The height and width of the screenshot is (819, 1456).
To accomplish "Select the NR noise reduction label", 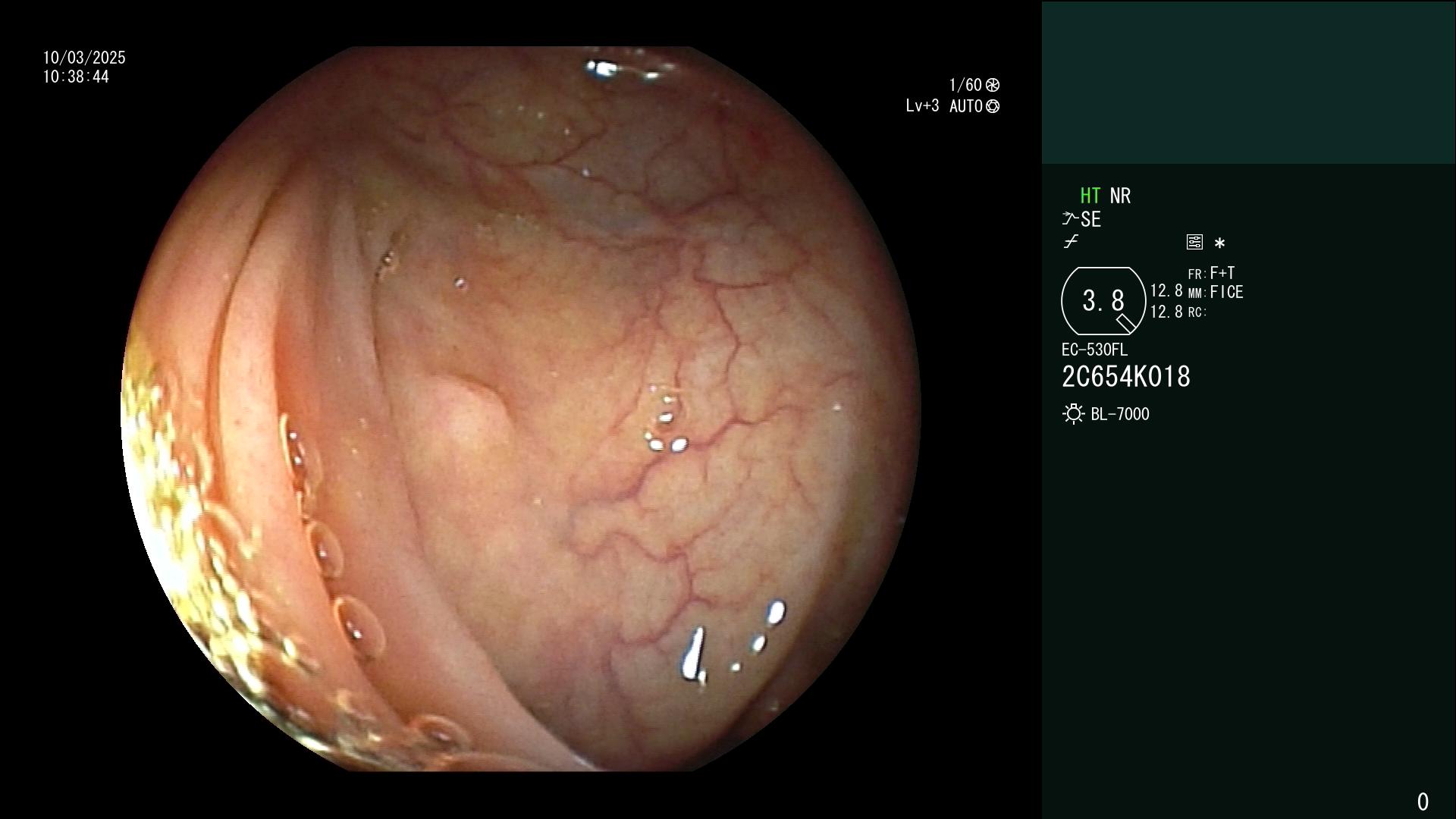I will click(1120, 196).
